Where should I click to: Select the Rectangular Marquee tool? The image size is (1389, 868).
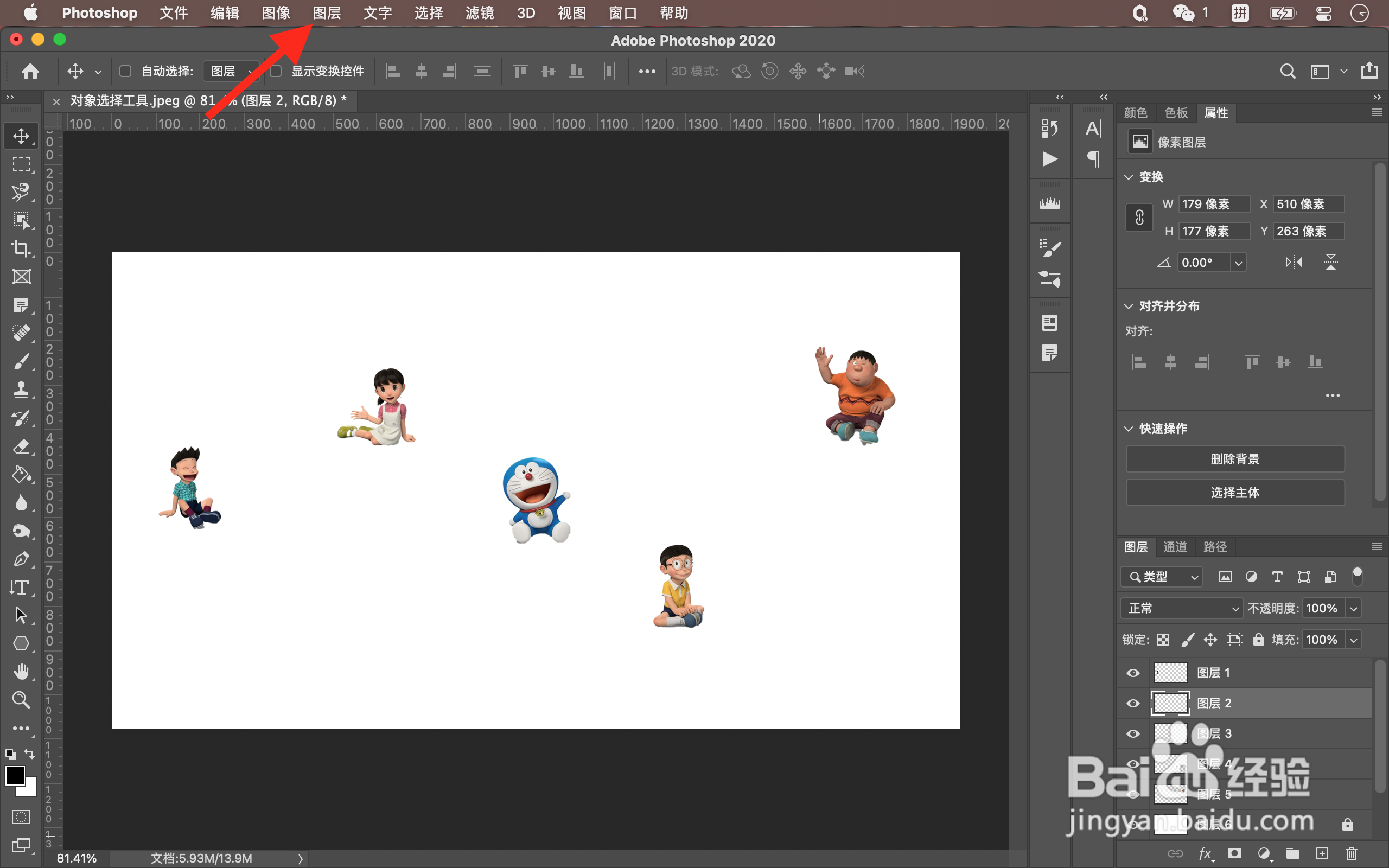(21, 164)
